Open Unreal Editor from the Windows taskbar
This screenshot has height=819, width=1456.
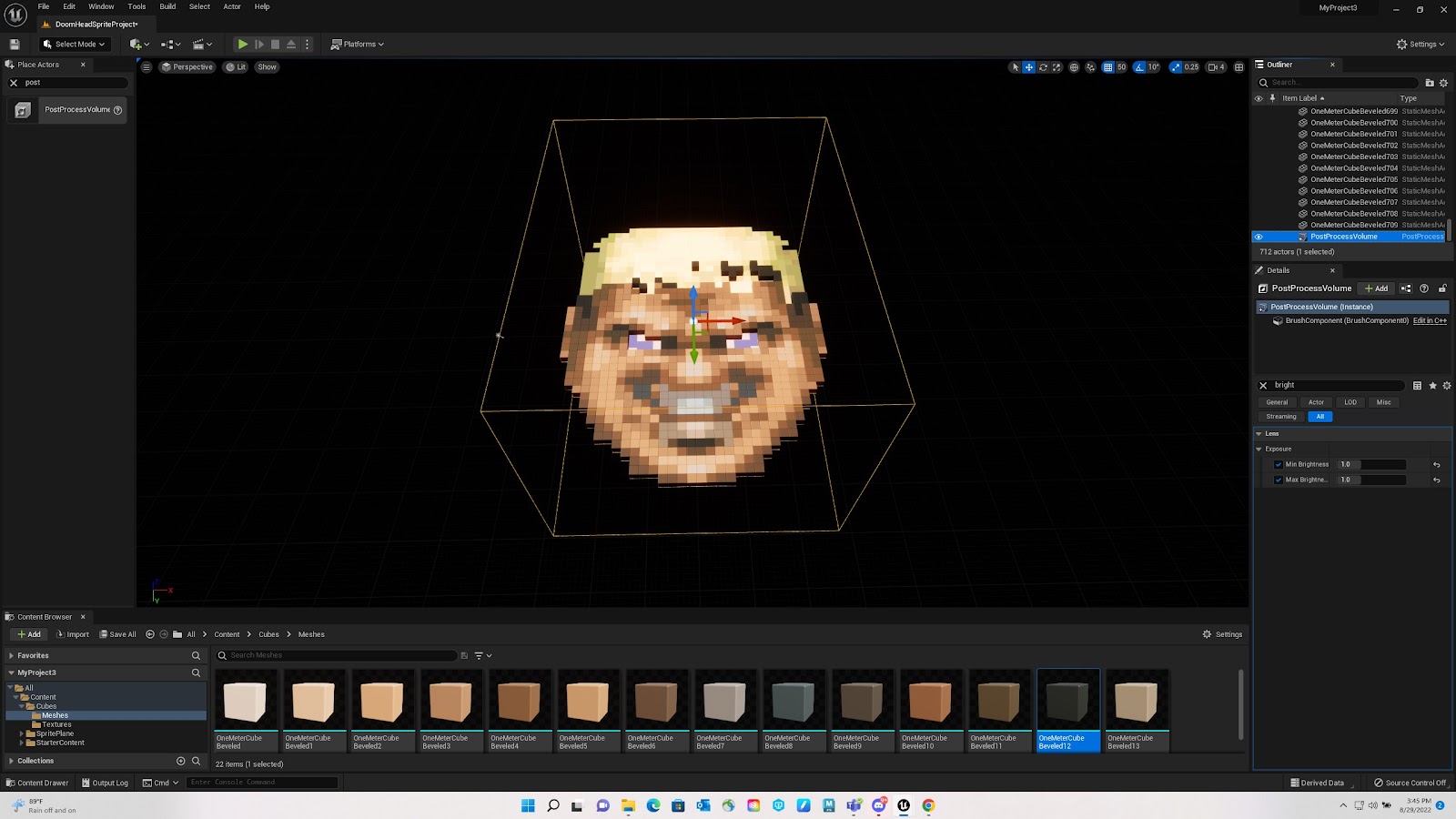[x=904, y=805]
